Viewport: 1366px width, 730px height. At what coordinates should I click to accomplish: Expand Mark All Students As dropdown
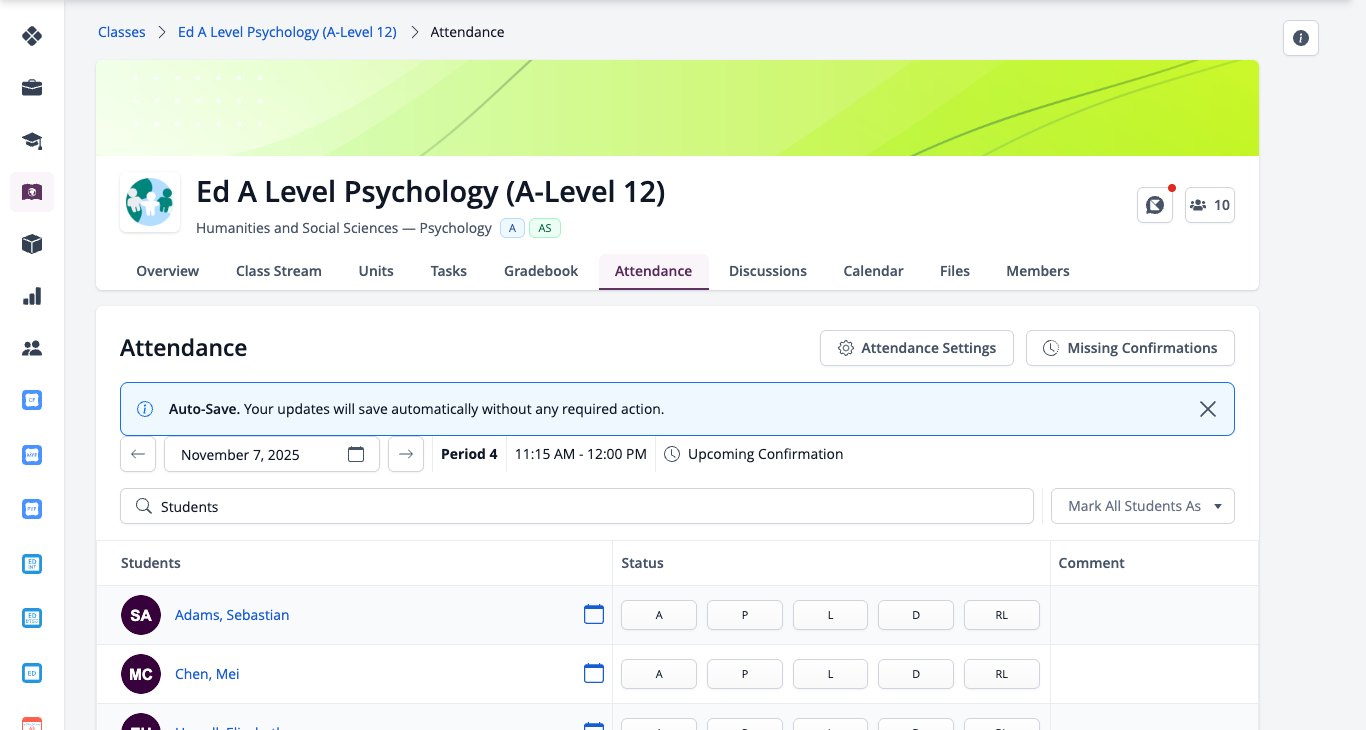pos(1143,506)
